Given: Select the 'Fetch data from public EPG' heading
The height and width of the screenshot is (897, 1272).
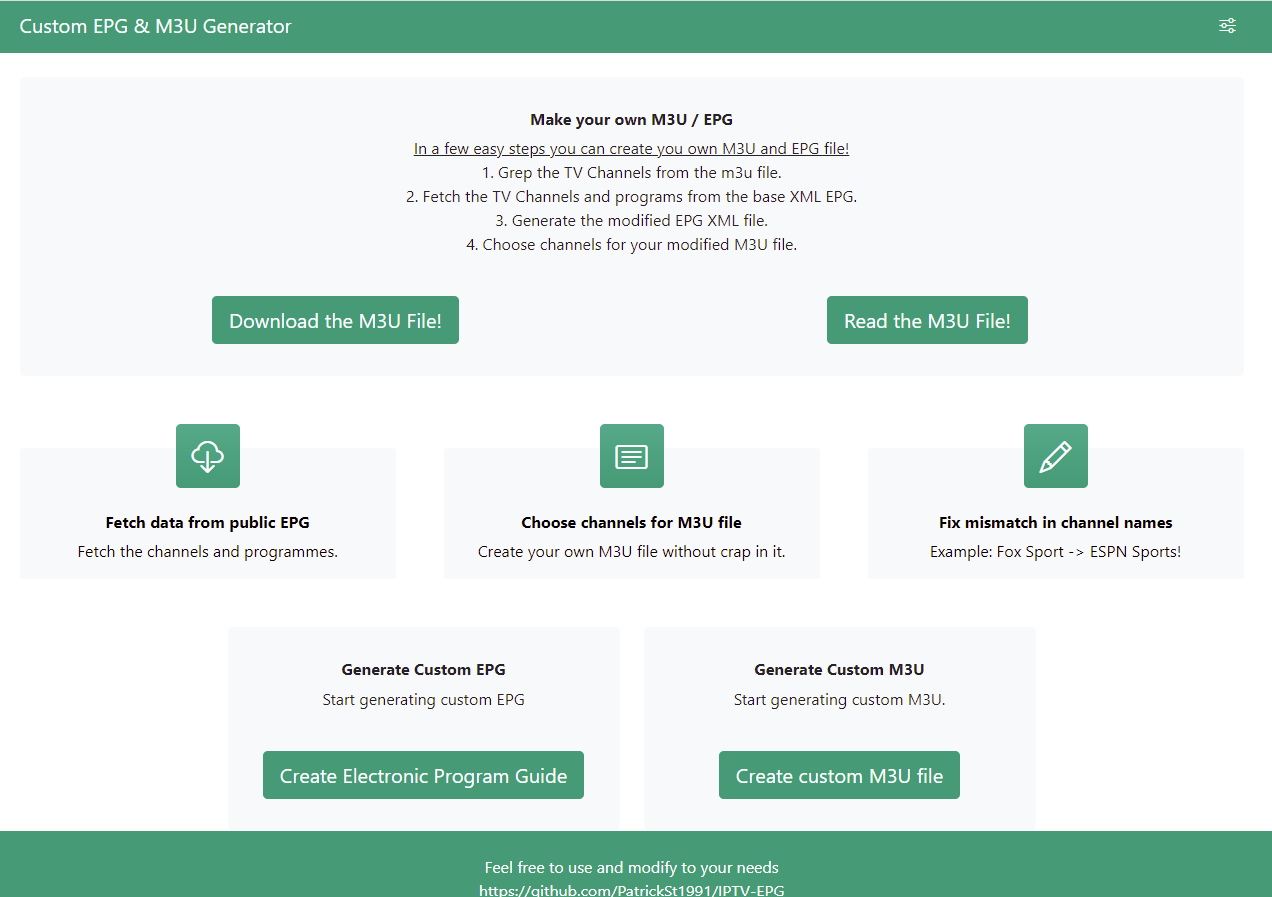Looking at the screenshot, I should (x=208, y=522).
